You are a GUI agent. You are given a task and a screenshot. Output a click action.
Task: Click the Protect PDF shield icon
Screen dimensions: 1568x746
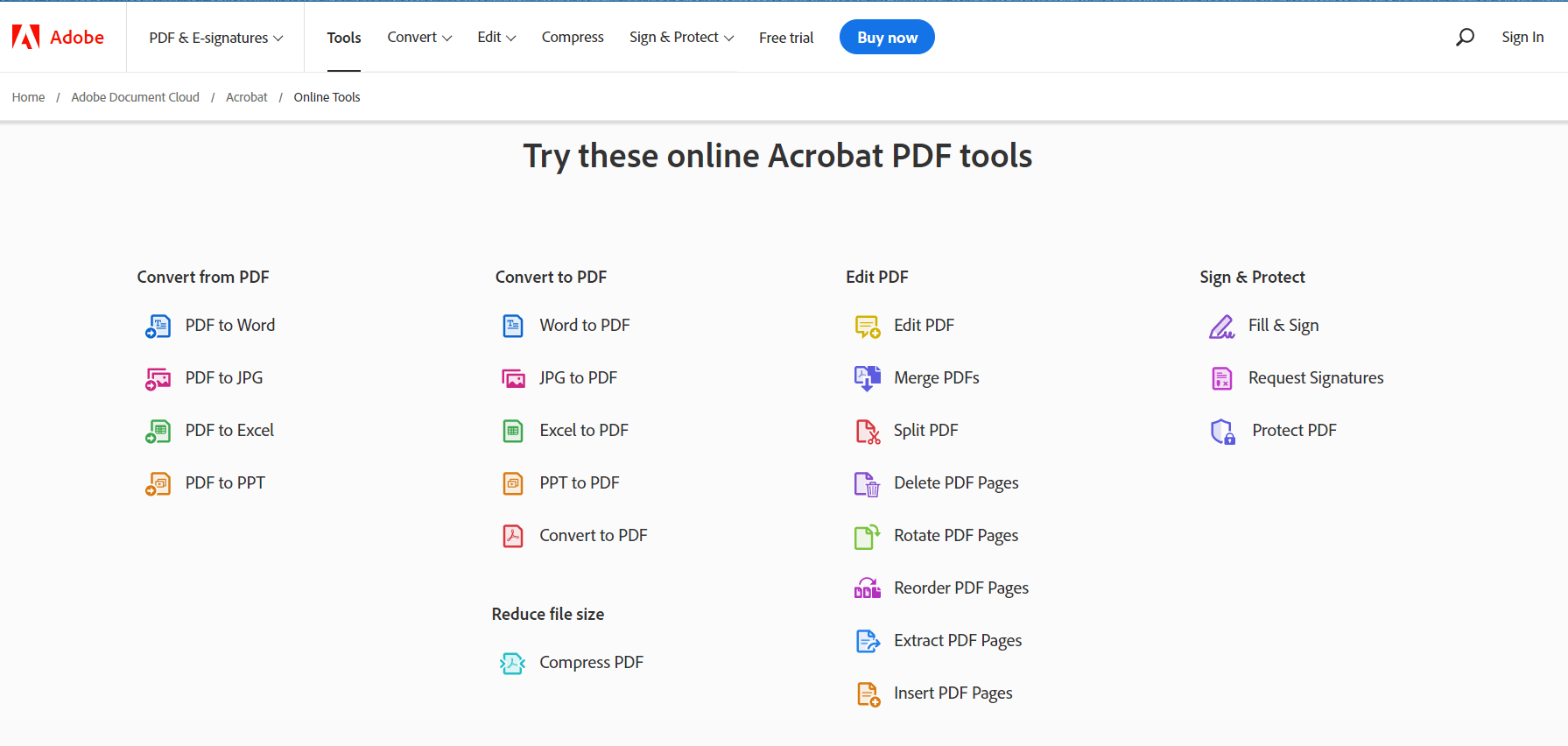(1223, 432)
